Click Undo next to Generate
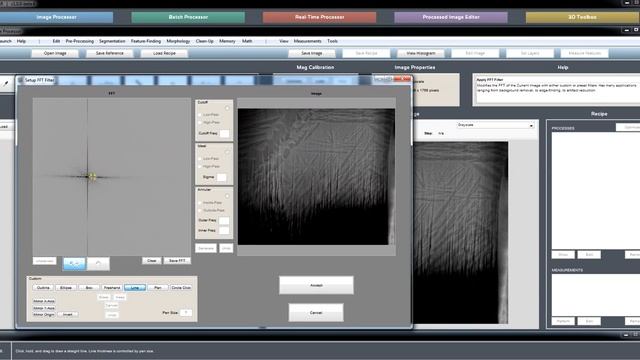 click(226, 248)
